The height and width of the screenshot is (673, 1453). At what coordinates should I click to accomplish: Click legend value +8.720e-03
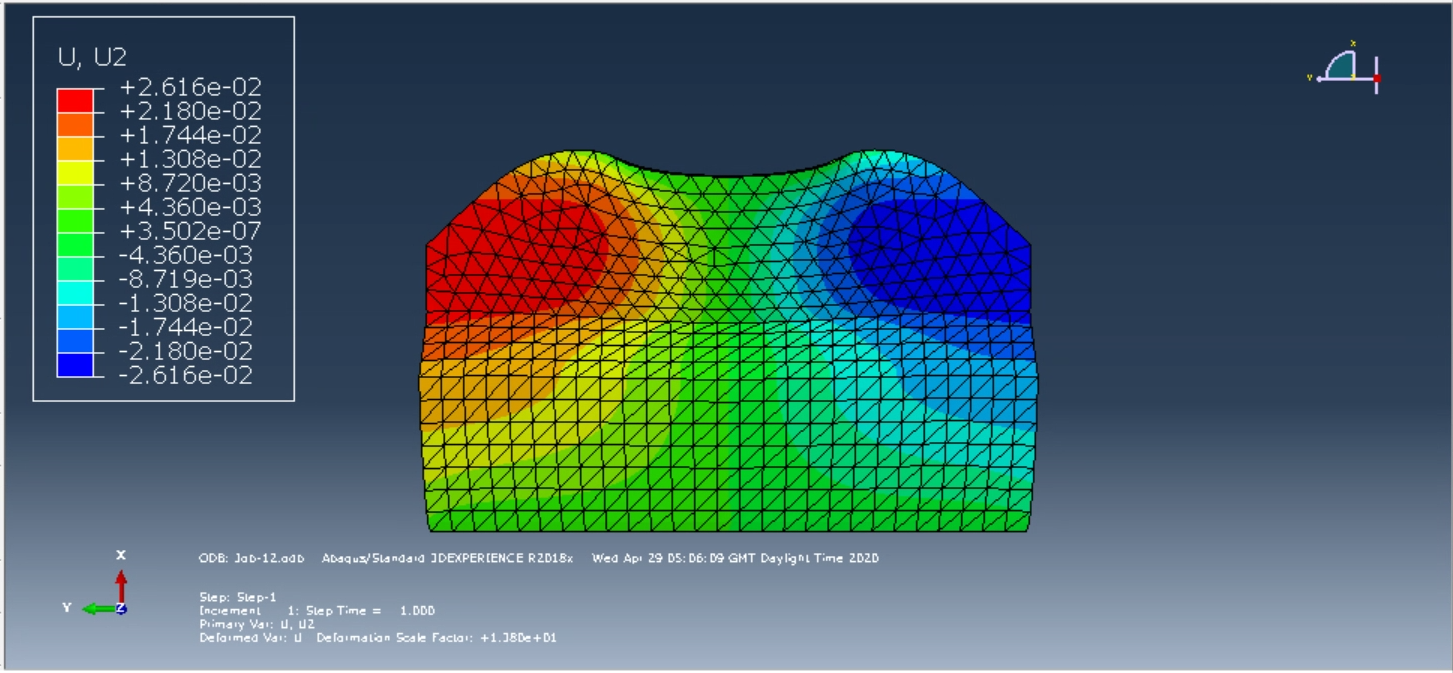click(x=190, y=183)
